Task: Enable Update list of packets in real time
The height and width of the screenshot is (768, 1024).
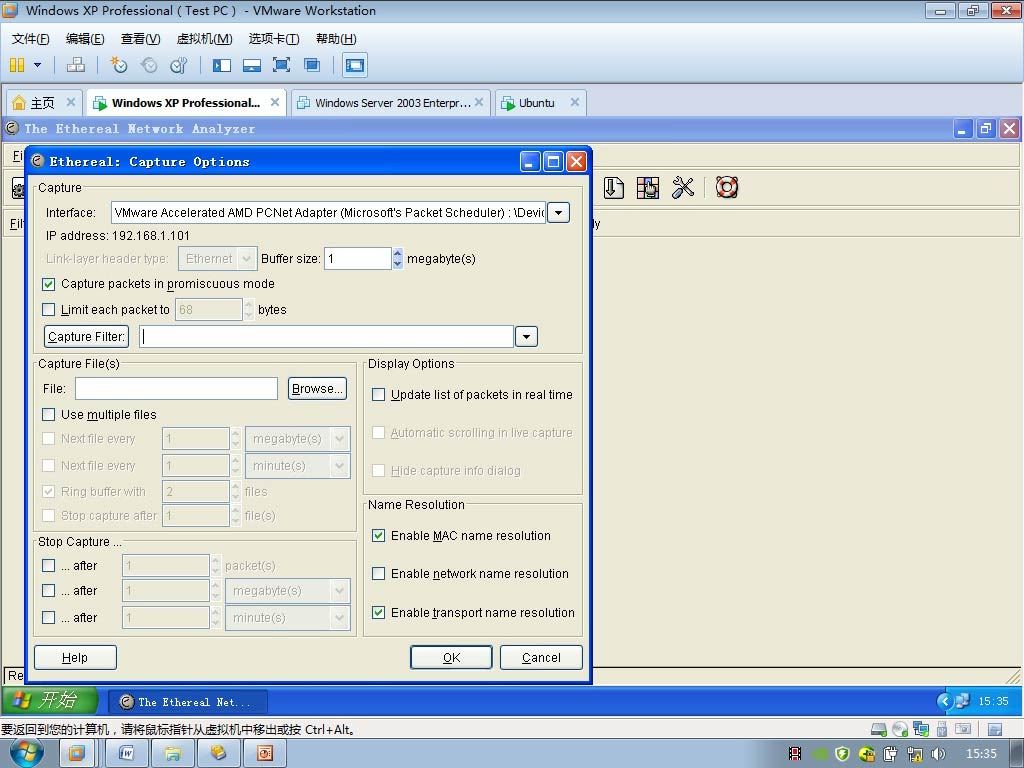Action: [378, 394]
